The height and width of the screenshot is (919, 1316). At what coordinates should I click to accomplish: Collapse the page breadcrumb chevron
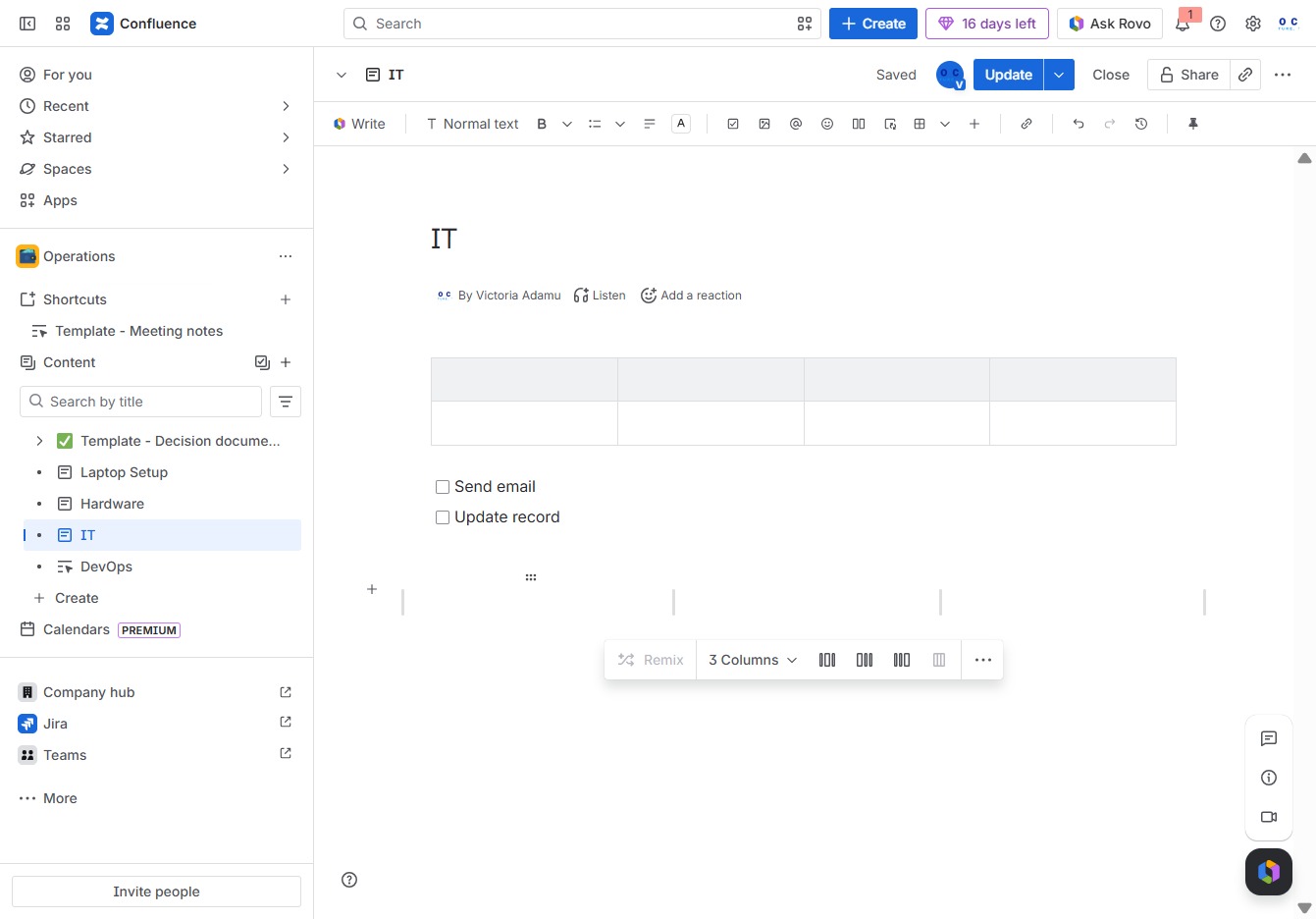click(342, 75)
